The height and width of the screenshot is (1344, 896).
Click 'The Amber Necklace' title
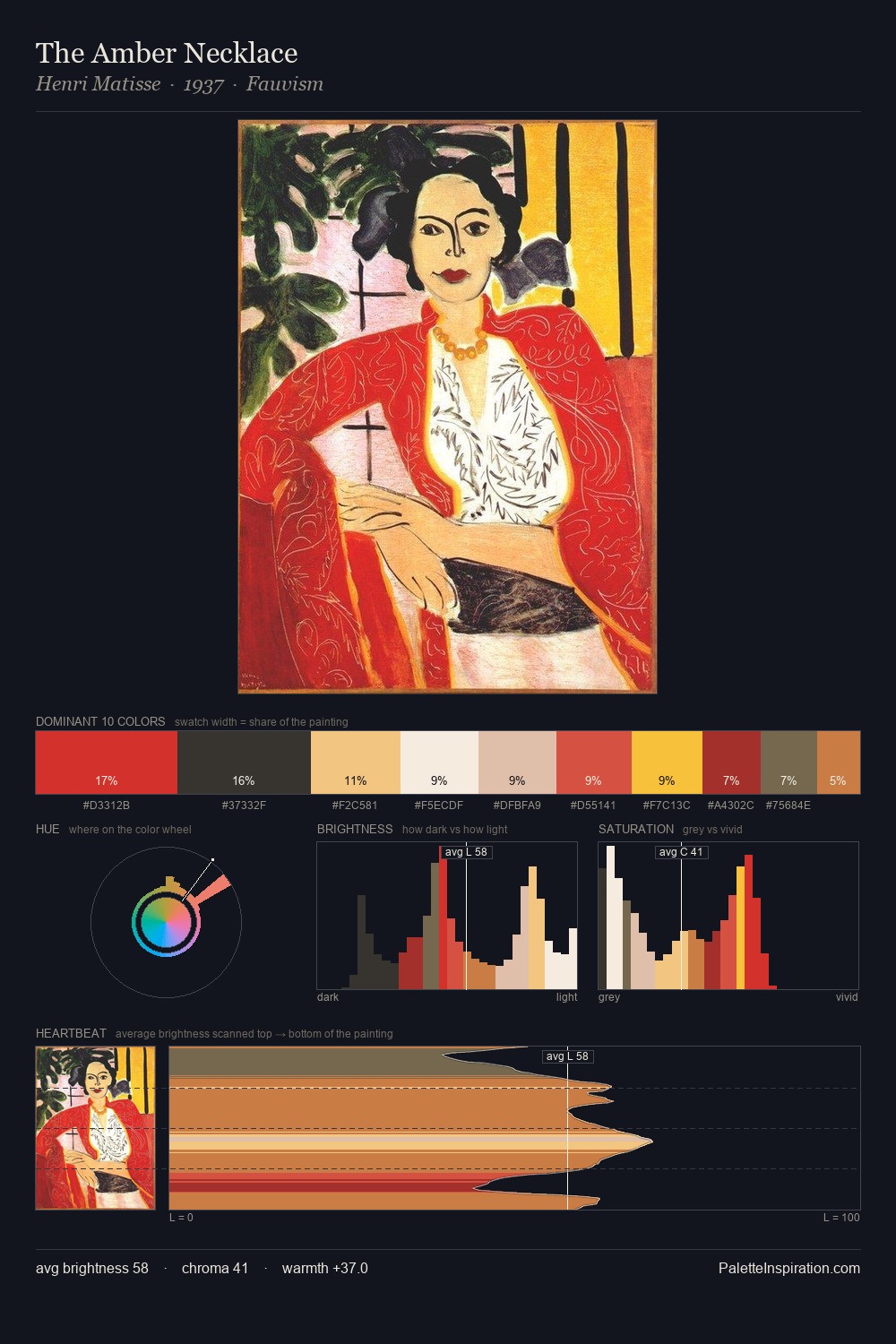(167, 53)
